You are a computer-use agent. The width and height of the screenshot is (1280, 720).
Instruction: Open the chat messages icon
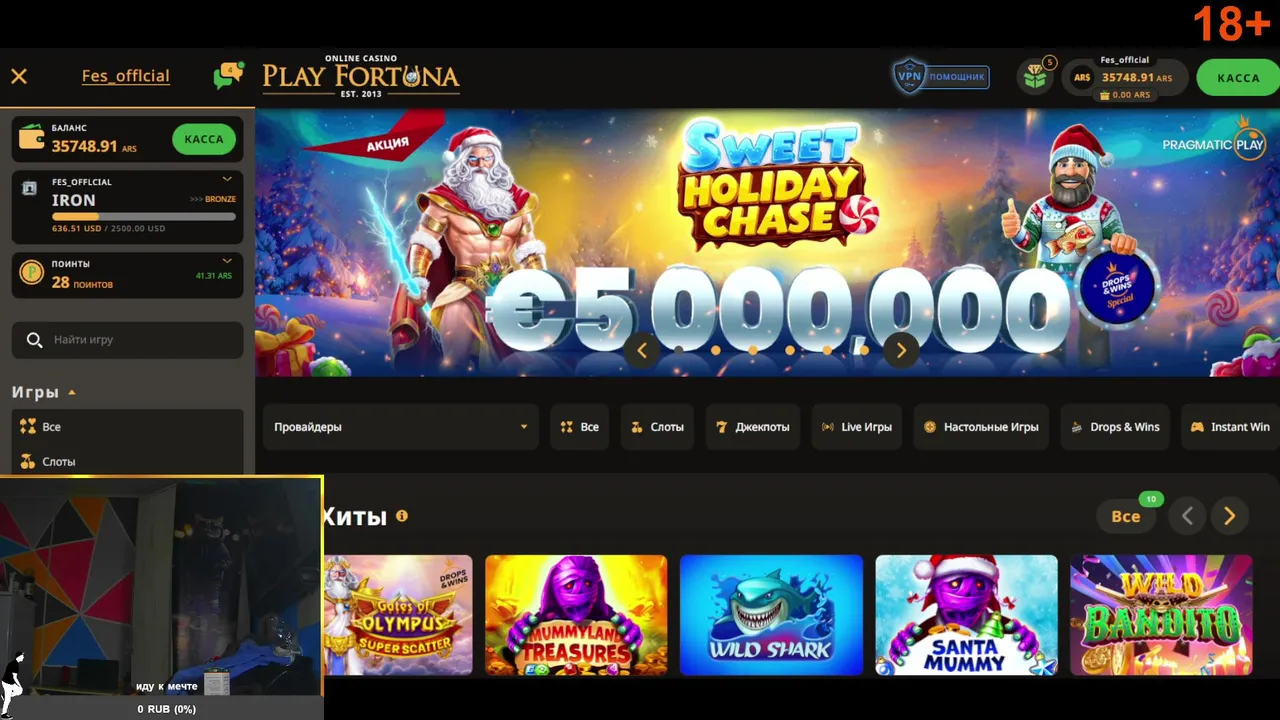click(228, 76)
